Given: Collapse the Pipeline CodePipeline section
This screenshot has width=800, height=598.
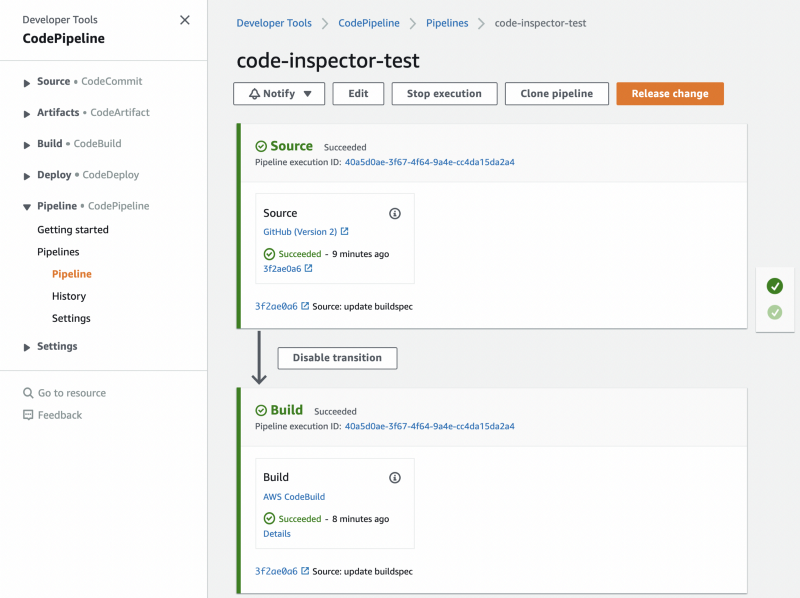Looking at the screenshot, I should [x=27, y=207].
